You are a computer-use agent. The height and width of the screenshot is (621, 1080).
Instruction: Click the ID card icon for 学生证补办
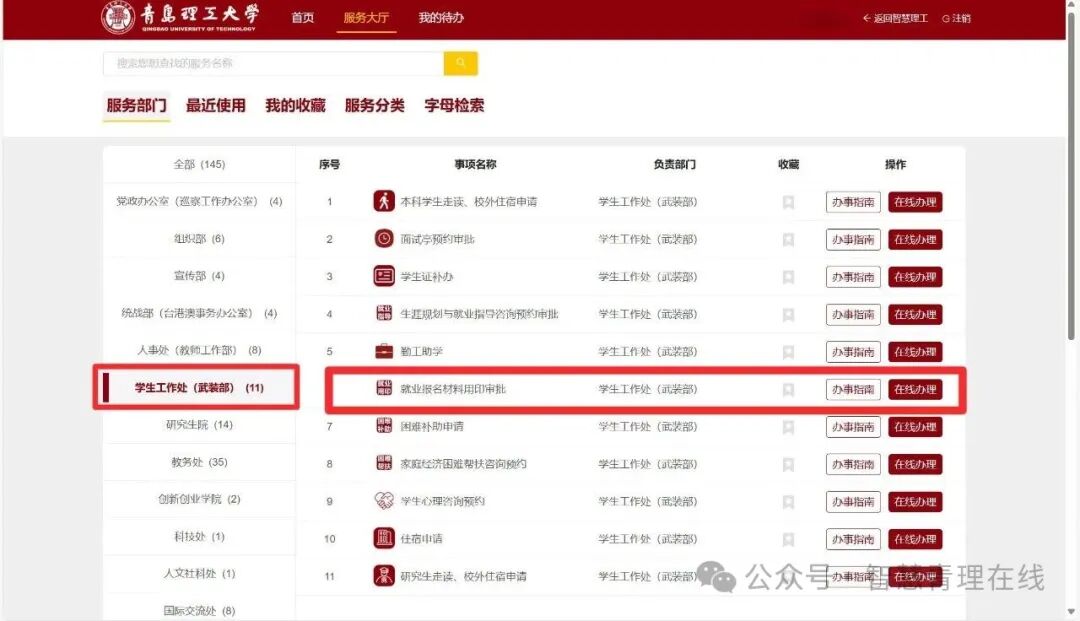pos(384,276)
